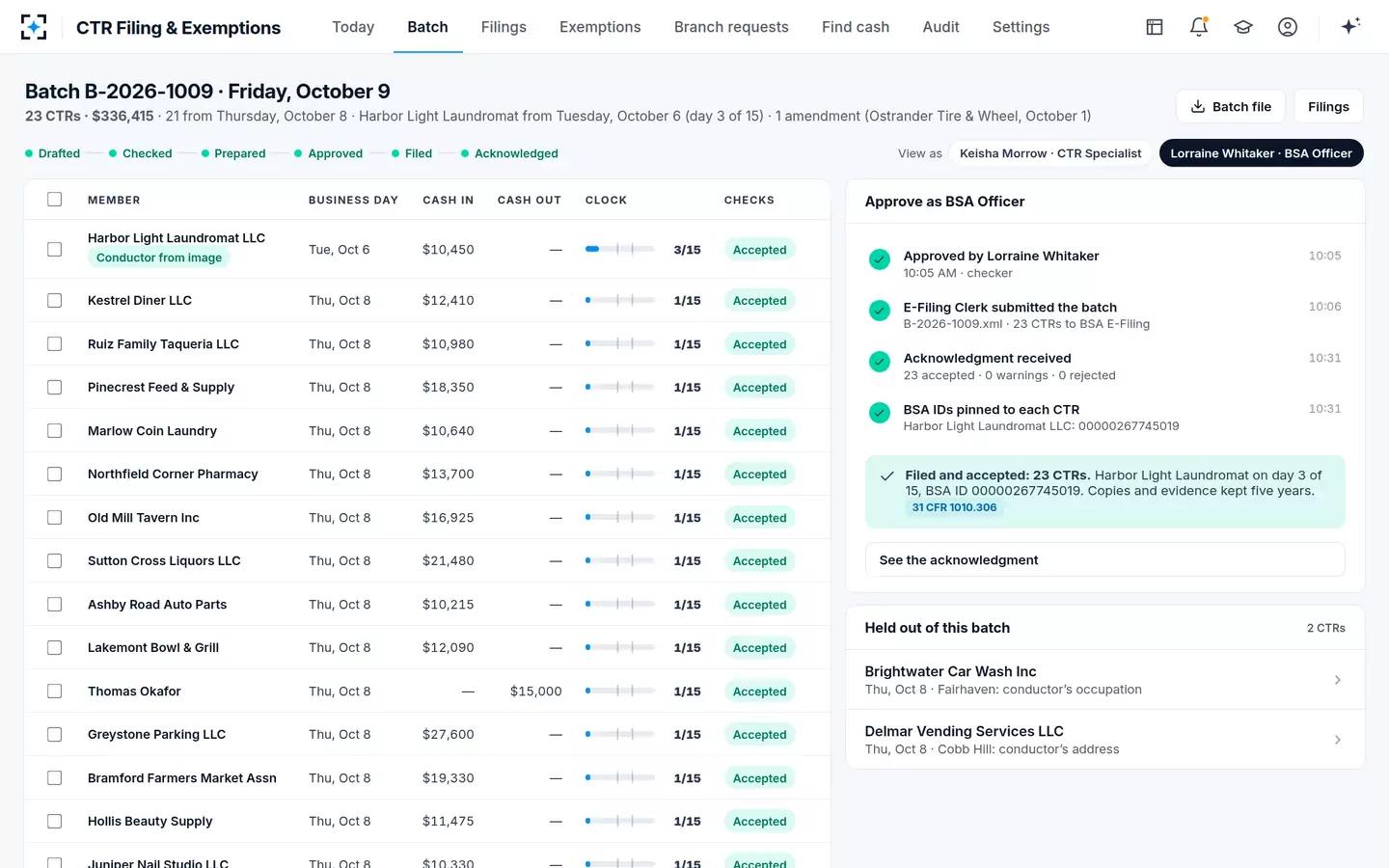
Task: Click the checkmark in the Filed and accepted banner
Action: (x=887, y=476)
